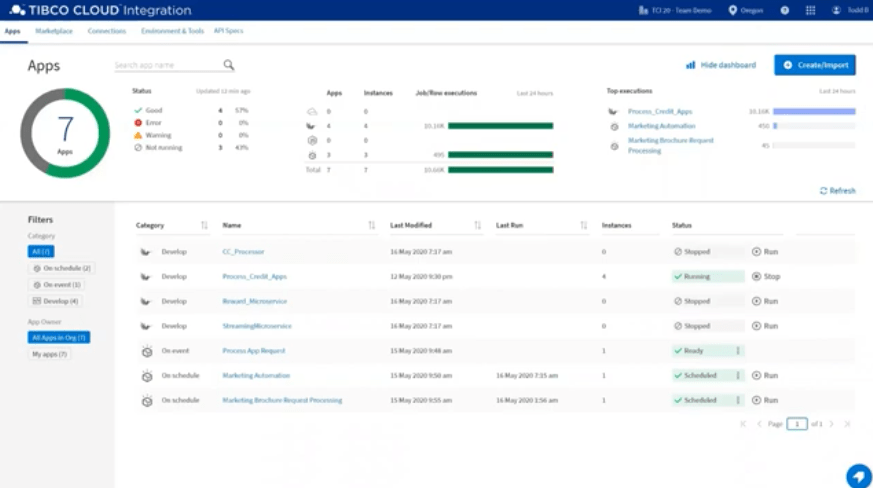Sort table by the Name column
Viewport: 873px width, 488px height.
point(371,225)
